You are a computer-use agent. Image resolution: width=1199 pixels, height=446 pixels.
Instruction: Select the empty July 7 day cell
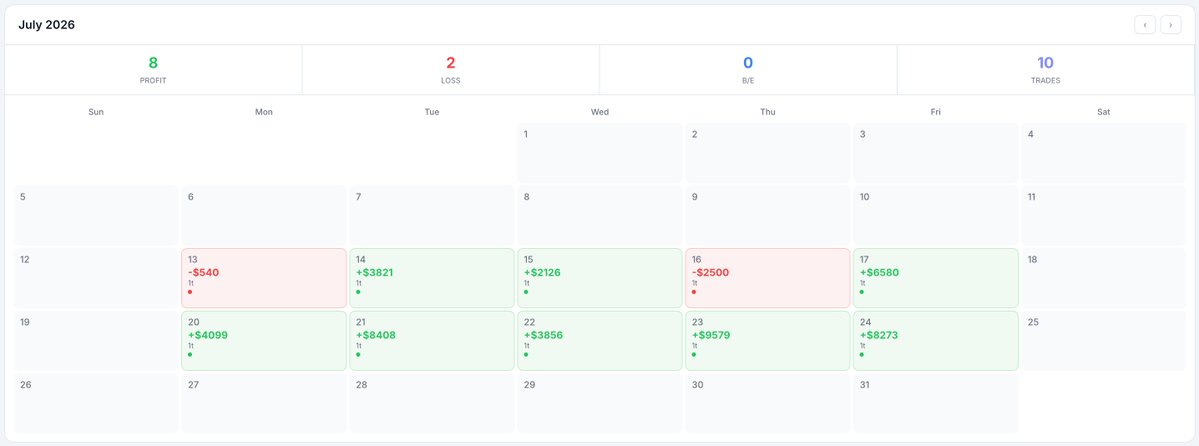pyautogui.click(x=432, y=216)
